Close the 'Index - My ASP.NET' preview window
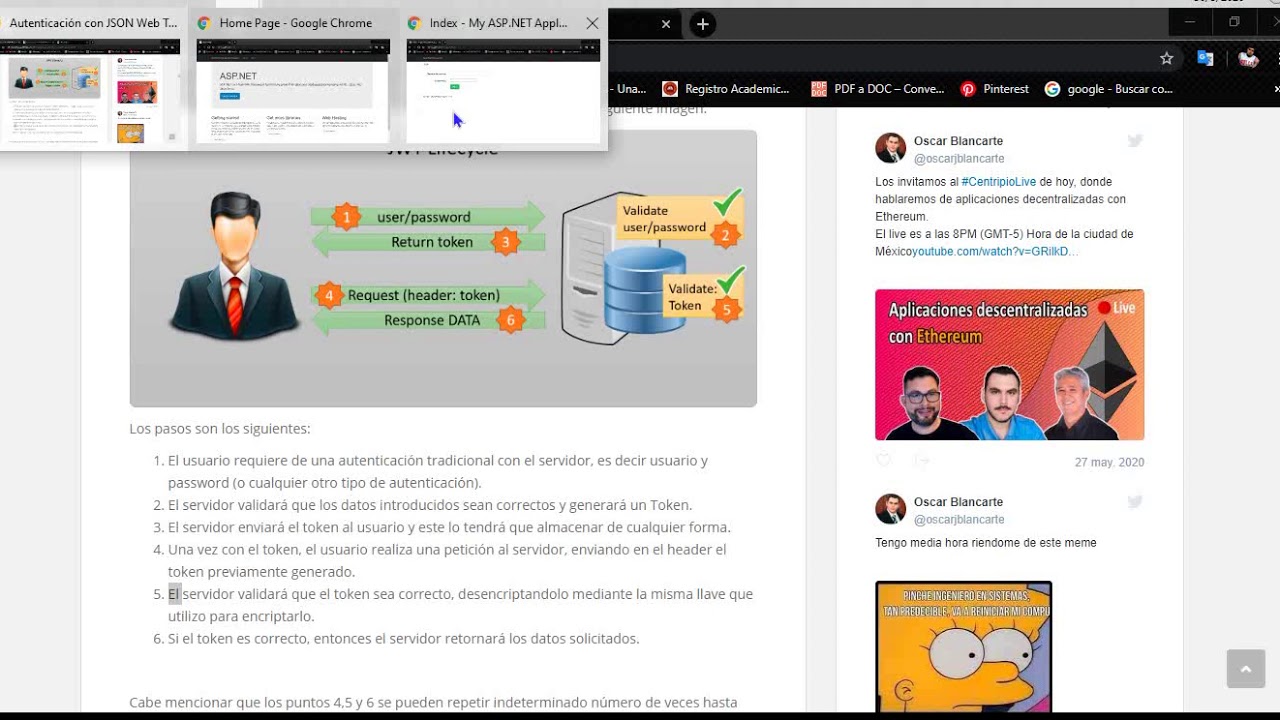 pyautogui.click(x=592, y=23)
